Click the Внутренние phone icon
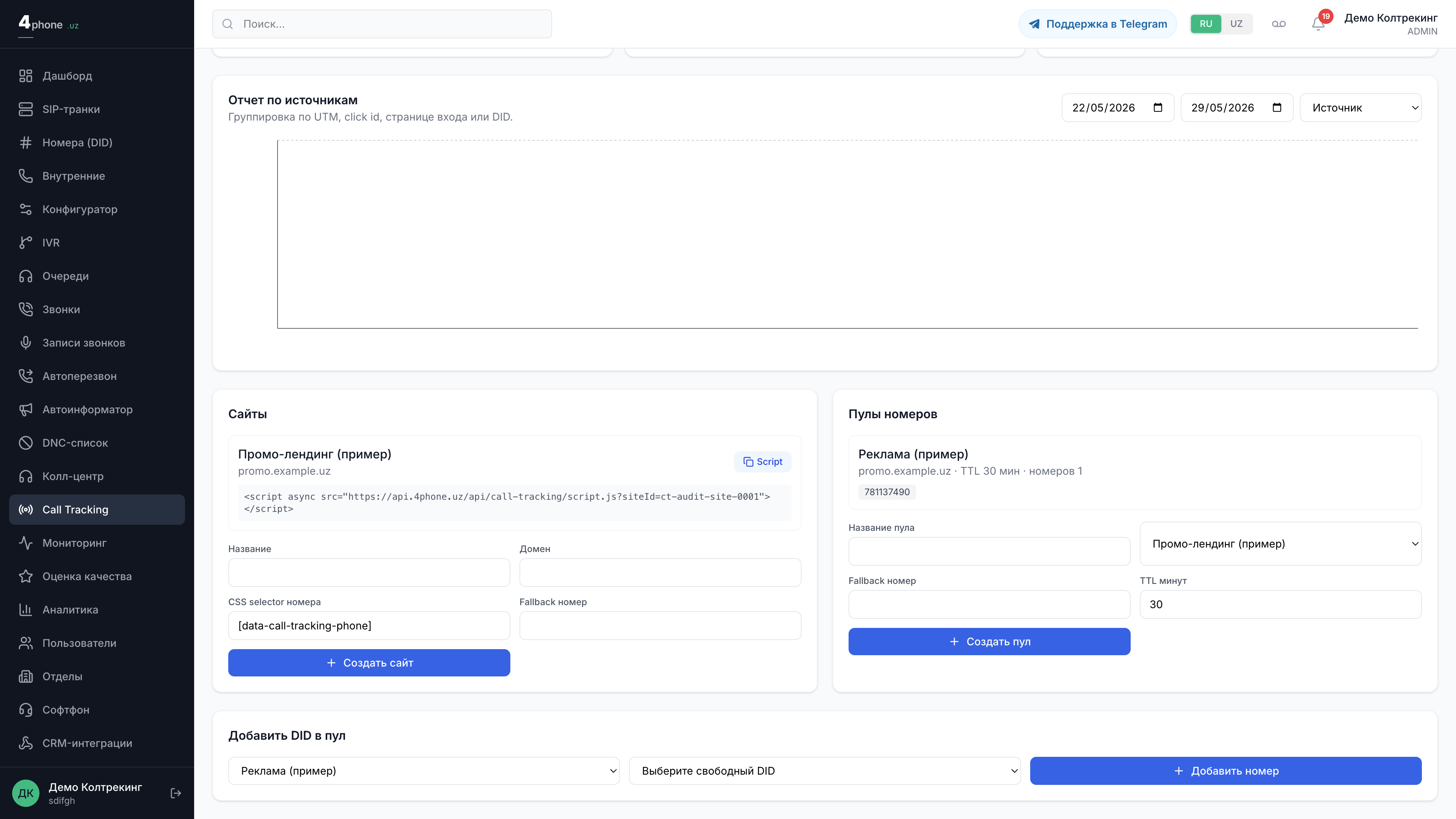Screen dimensions: 1456x819 coord(25,176)
